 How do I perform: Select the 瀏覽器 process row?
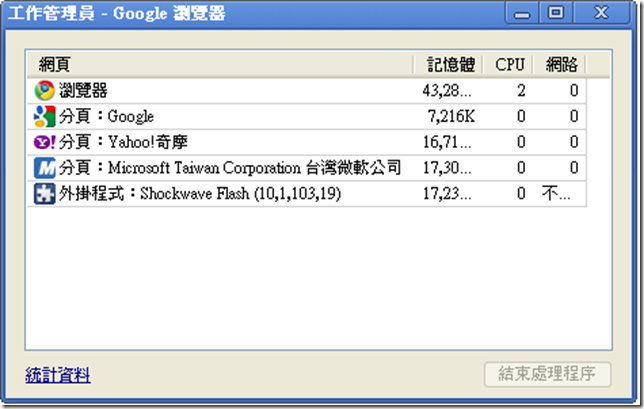[x=307, y=90]
